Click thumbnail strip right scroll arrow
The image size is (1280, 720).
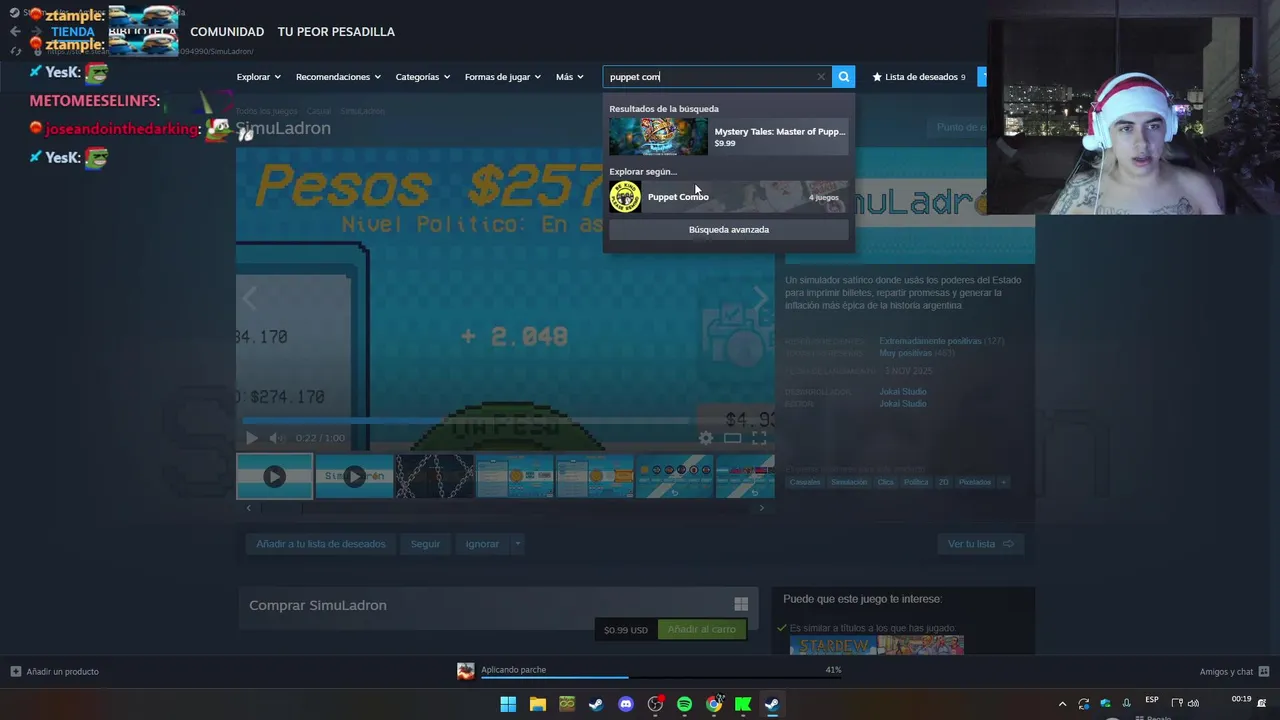761,508
